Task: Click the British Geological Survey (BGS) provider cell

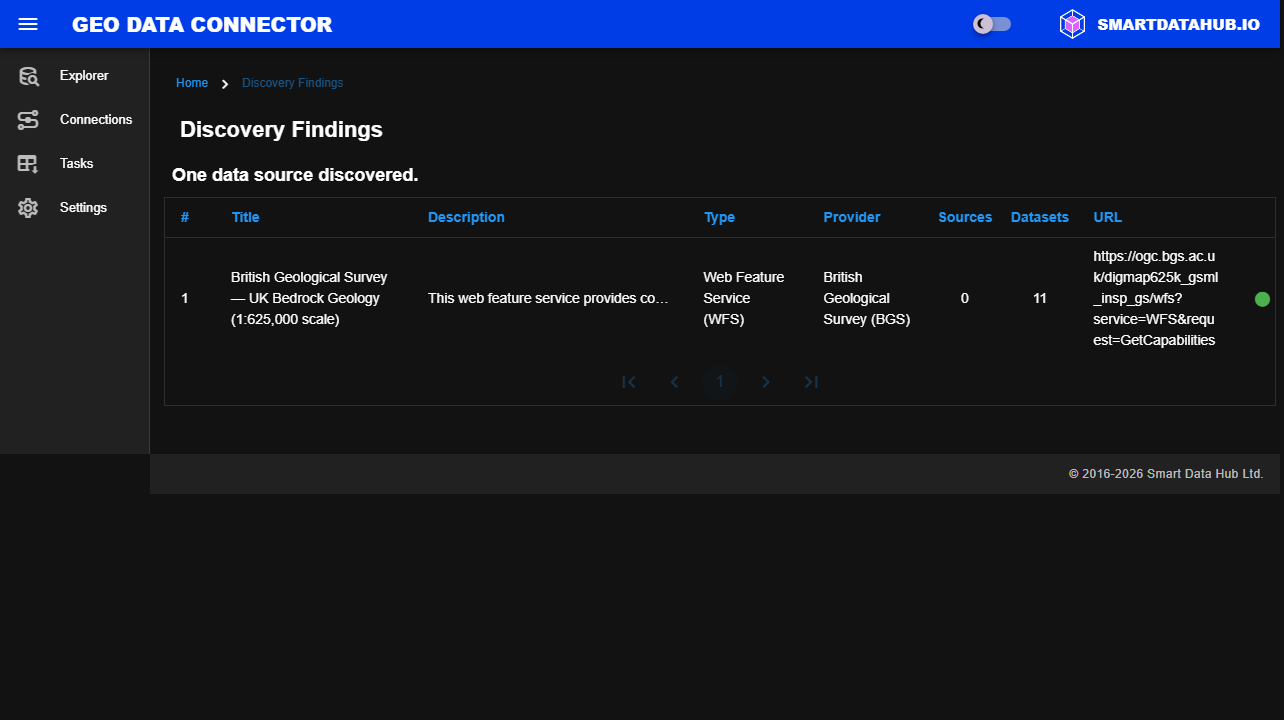Action: (867, 298)
